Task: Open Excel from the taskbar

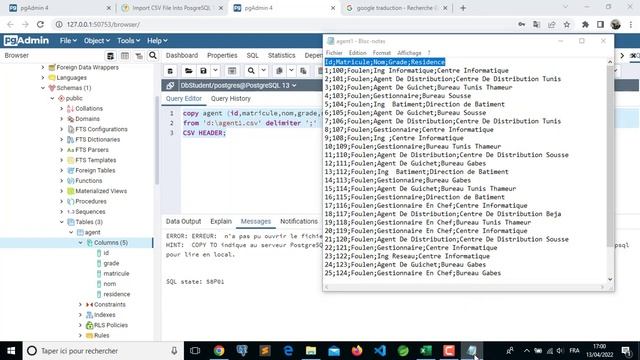Action: (x=426, y=351)
